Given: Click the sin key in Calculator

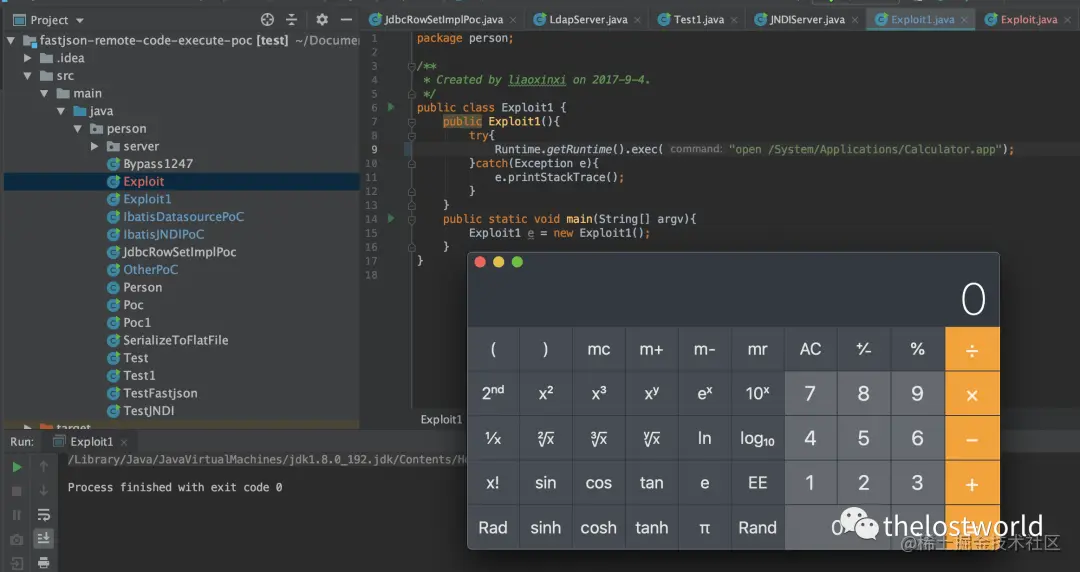Looking at the screenshot, I should [x=546, y=483].
